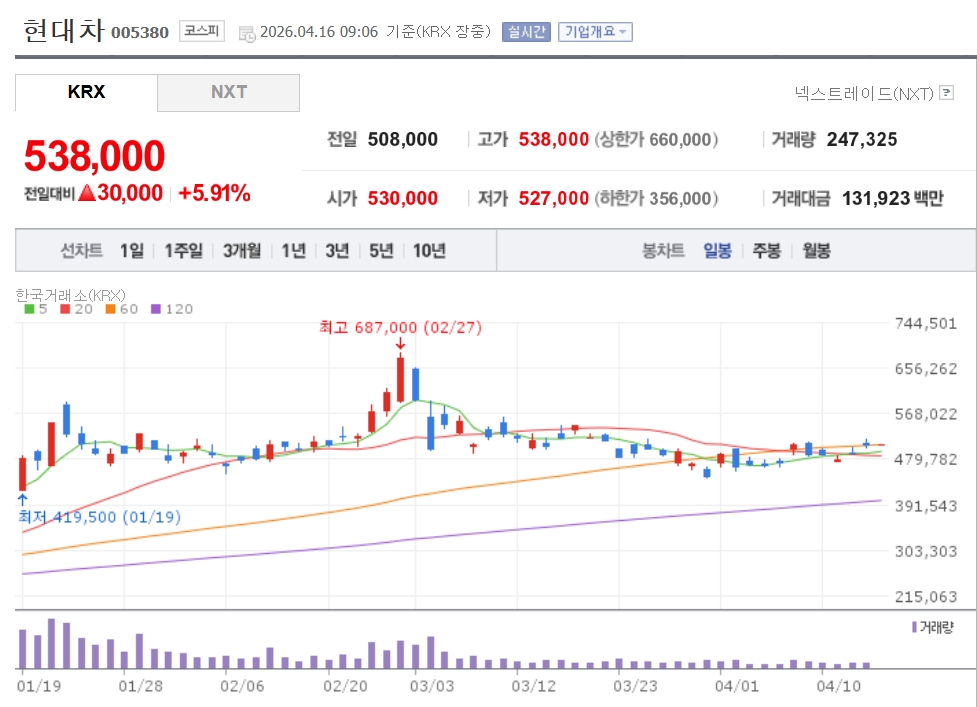The image size is (977, 707).
Task: Show the 10년 line chart
Action: (429, 250)
